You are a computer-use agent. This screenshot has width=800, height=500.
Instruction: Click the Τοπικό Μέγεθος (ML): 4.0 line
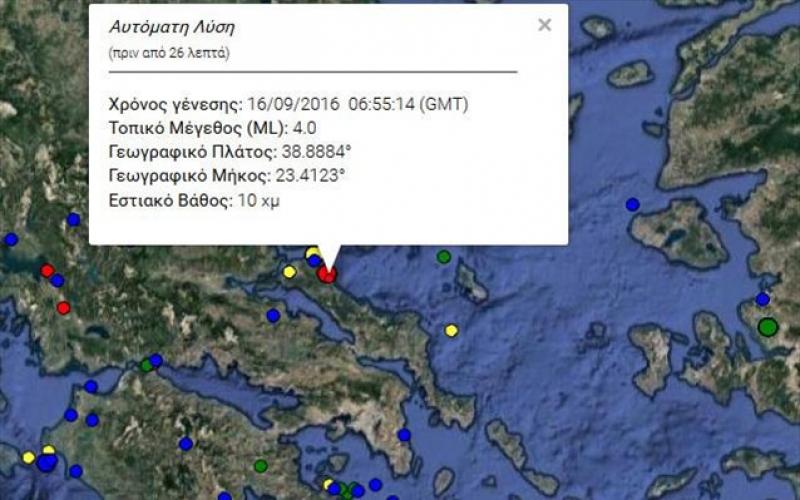pos(212,128)
